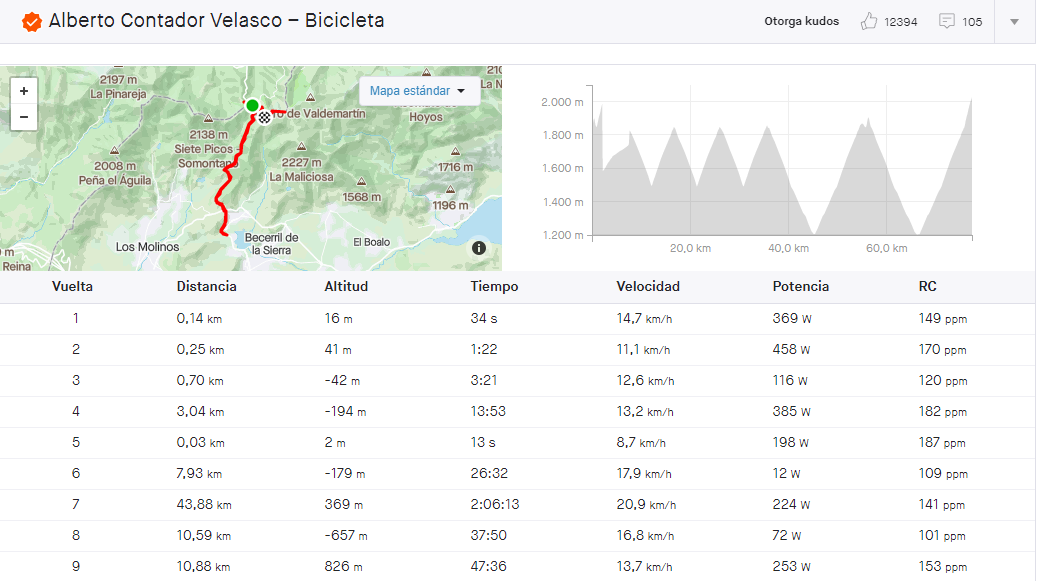Image resolution: width=1050 pixels, height=581 pixels.
Task: Click the Otorga kudos label
Action: coord(802,21)
